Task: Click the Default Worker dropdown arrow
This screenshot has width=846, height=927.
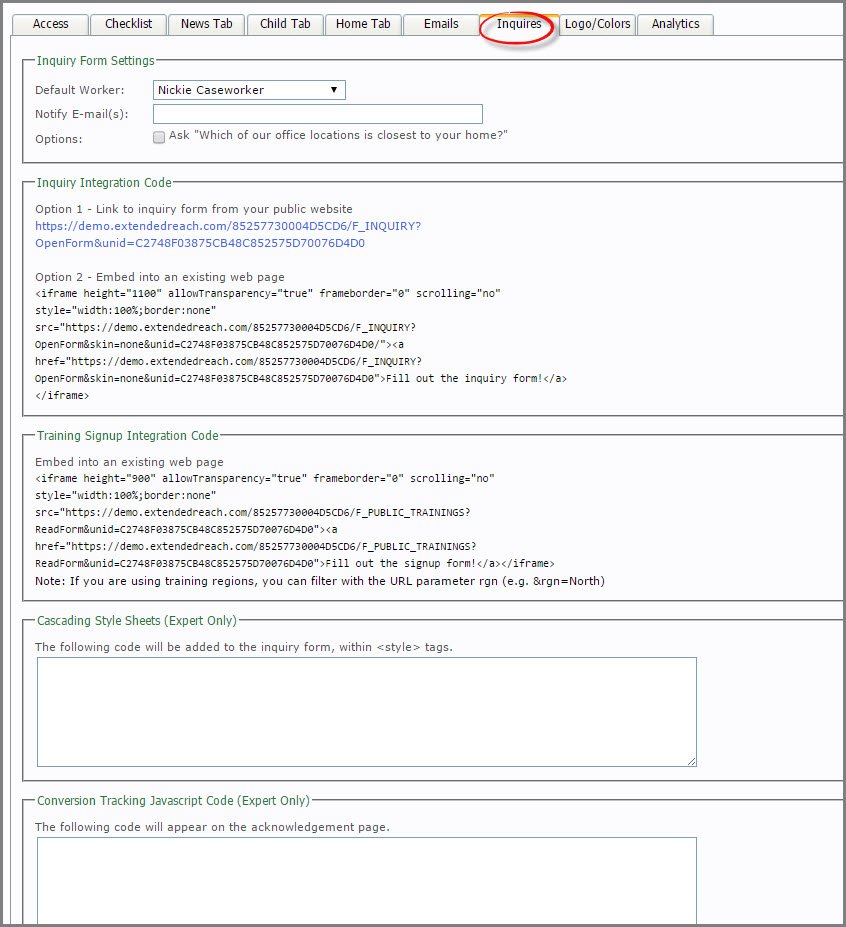Action: (x=335, y=90)
